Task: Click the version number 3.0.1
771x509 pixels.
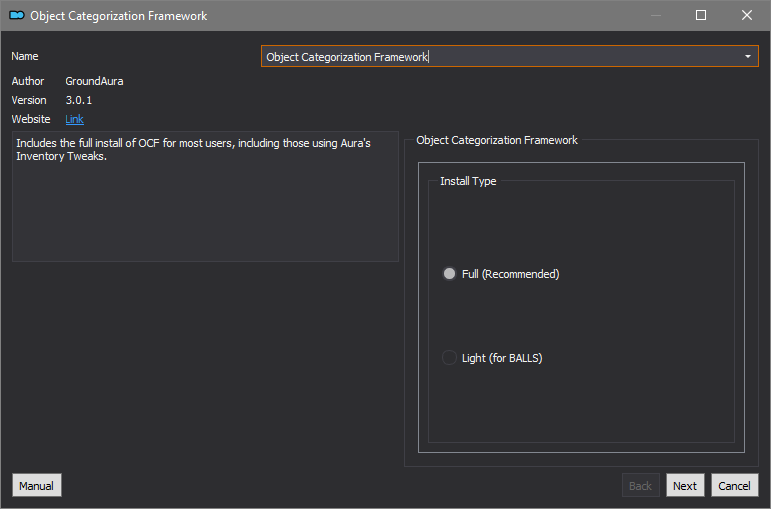Action: pyautogui.click(x=79, y=100)
